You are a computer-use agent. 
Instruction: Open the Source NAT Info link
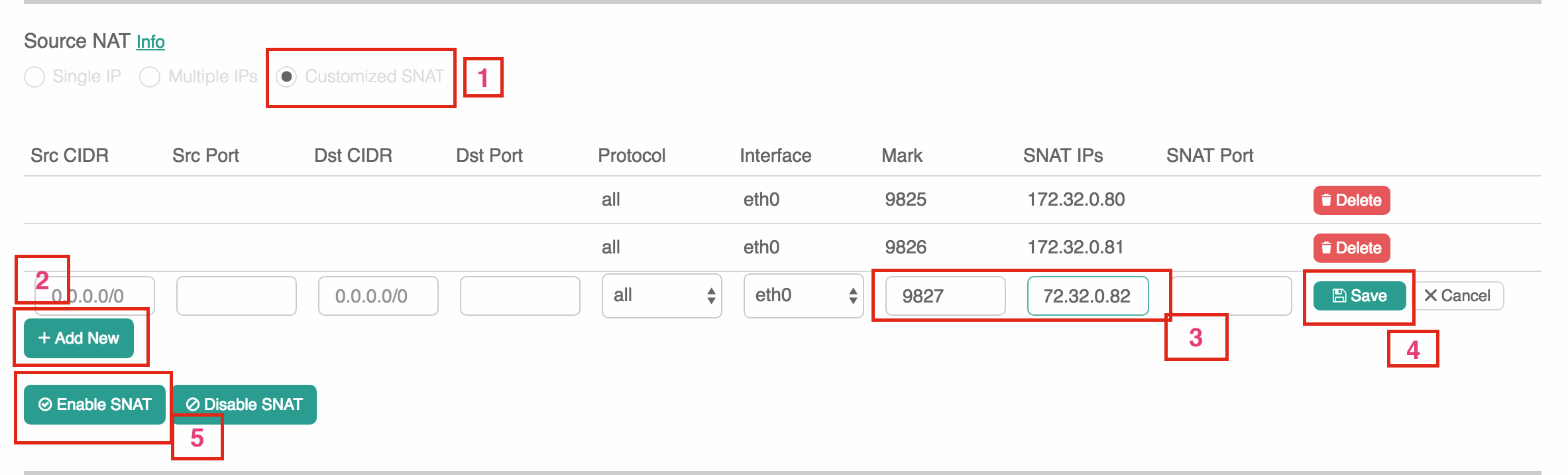(150, 42)
